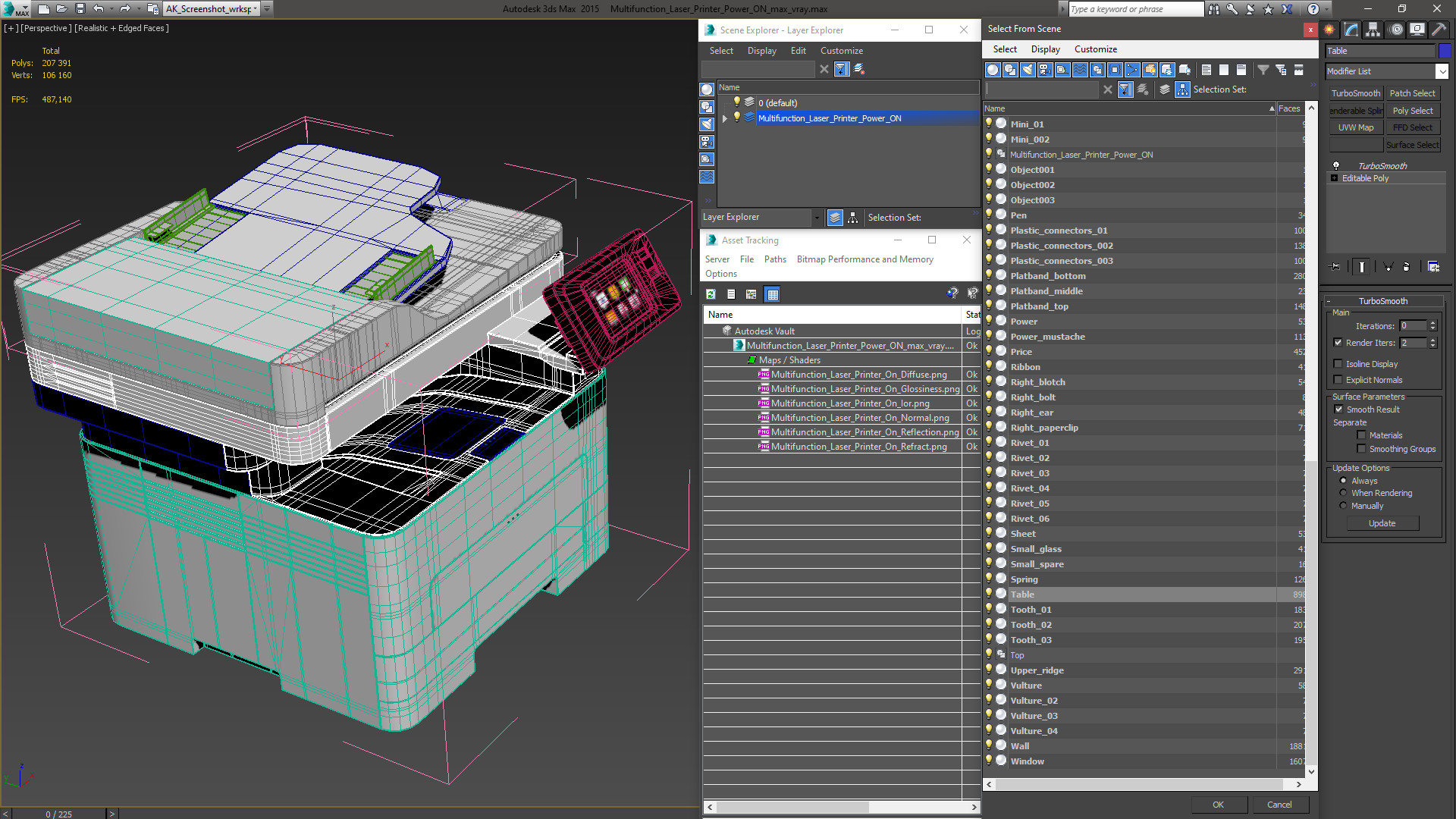Image resolution: width=1456 pixels, height=819 pixels.
Task: Click Open File folder icon in top toolbar
Action: (x=62, y=8)
